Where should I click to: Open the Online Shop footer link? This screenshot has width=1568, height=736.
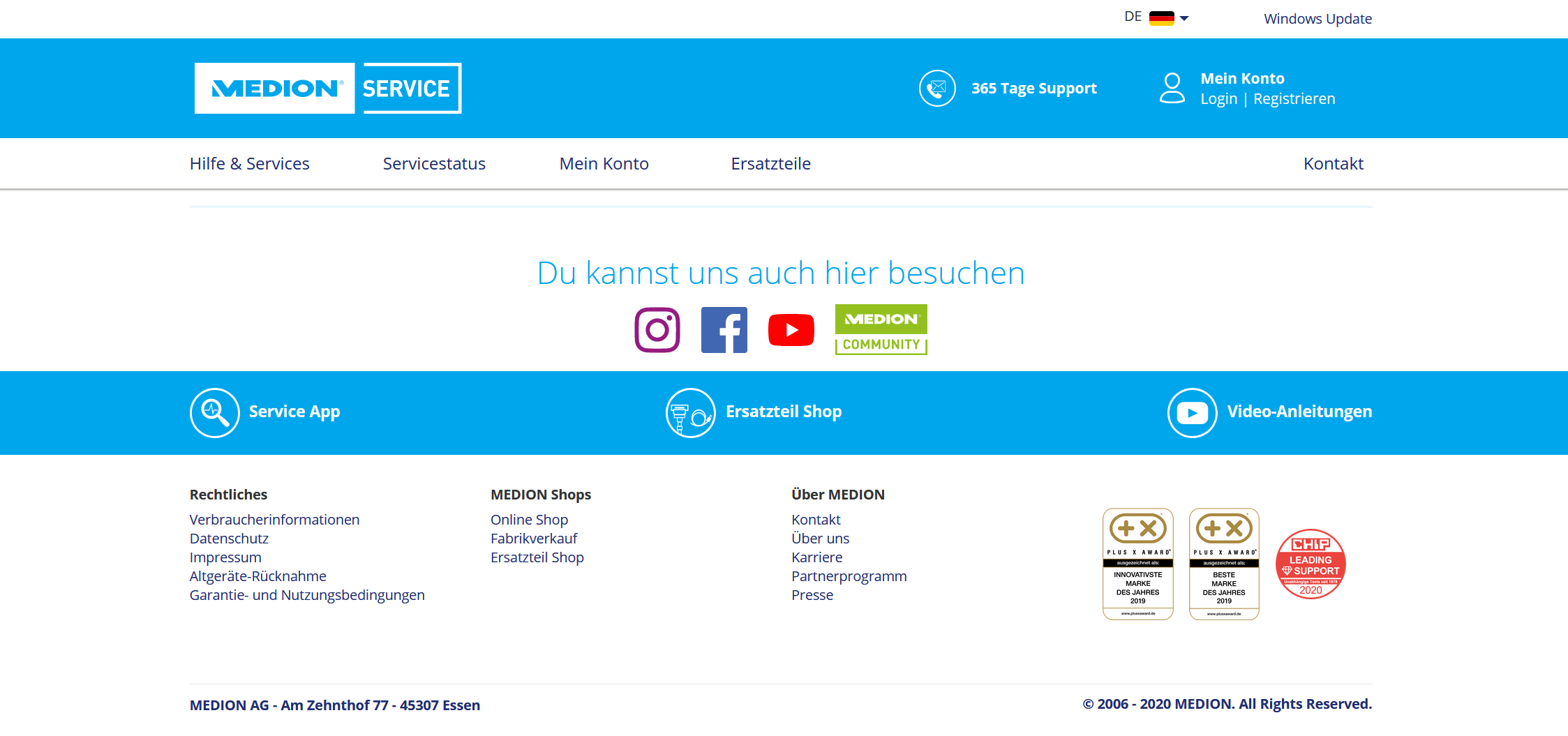tap(529, 520)
